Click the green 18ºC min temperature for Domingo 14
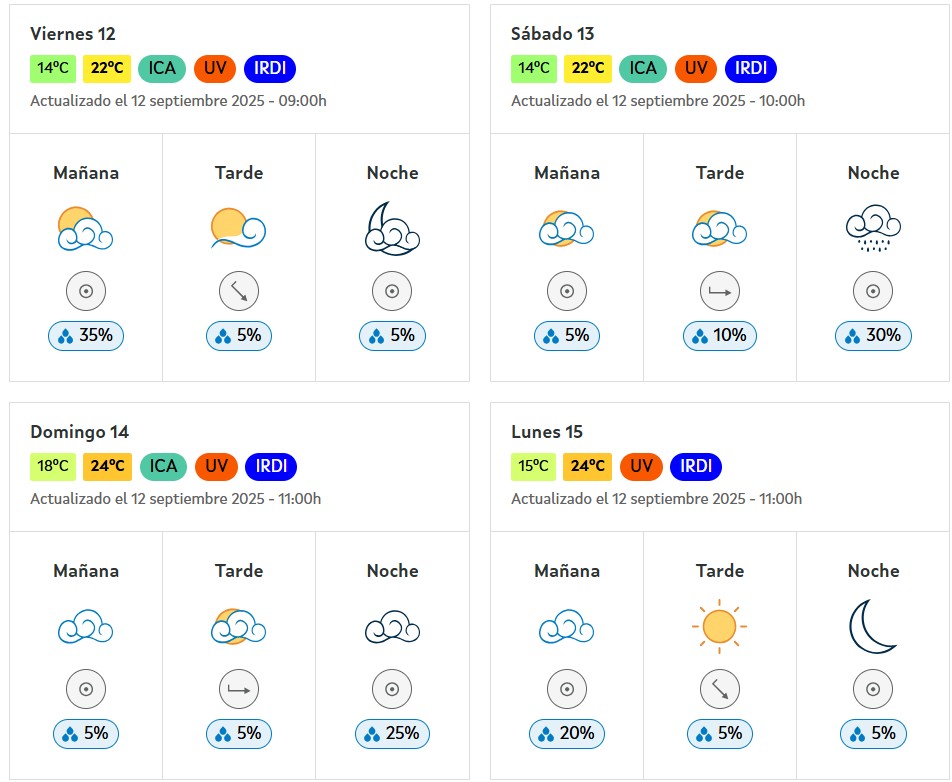952x782 pixels. (x=53, y=466)
